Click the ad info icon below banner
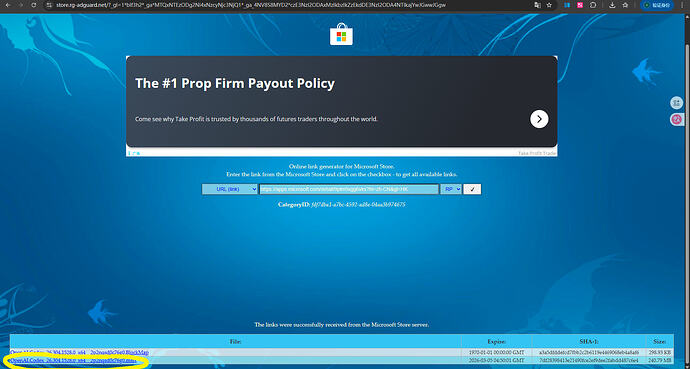The width and height of the screenshot is (690, 369). coord(134,153)
